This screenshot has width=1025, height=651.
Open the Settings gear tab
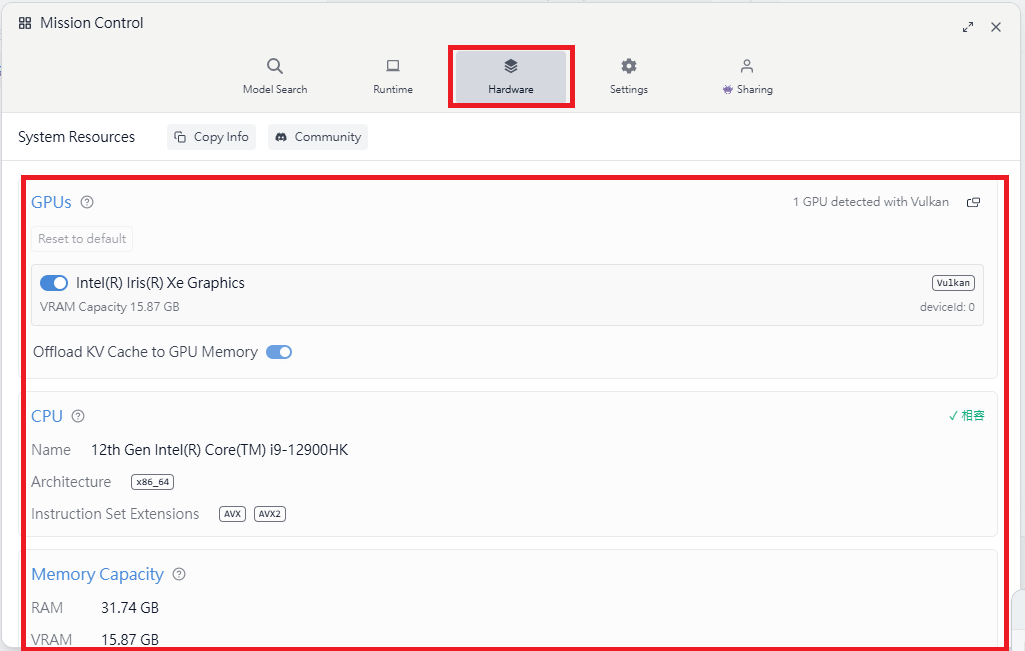pos(628,77)
